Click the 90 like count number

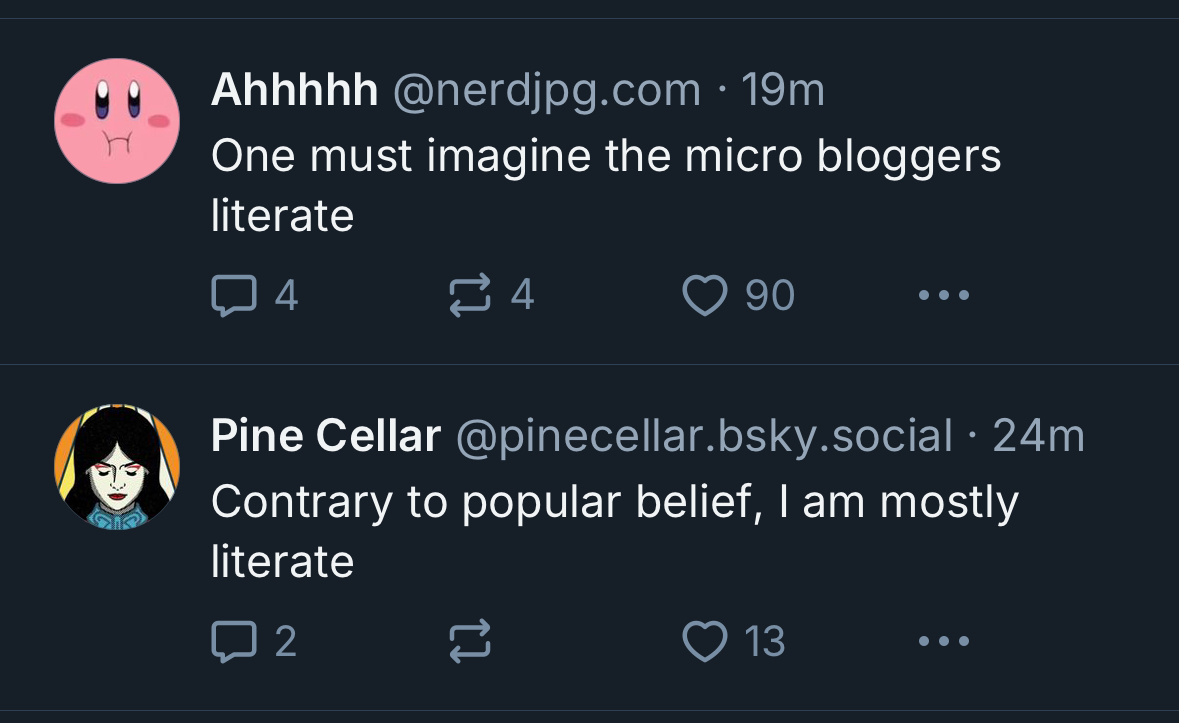tap(770, 296)
